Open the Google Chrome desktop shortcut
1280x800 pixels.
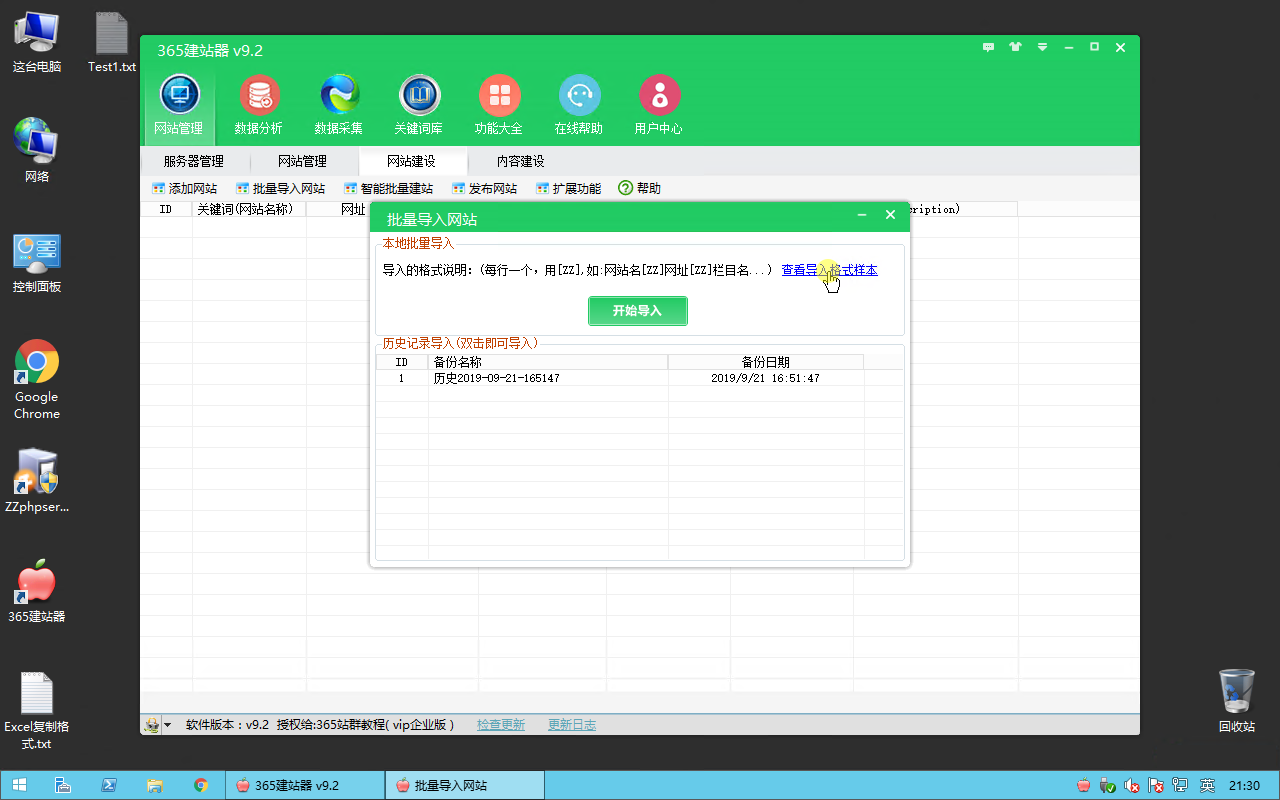coord(37,380)
